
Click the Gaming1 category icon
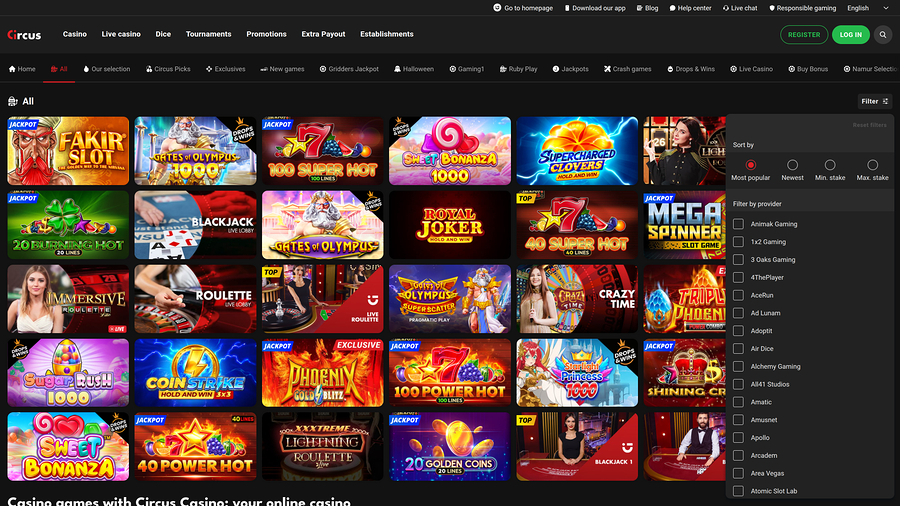coord(453,69)
